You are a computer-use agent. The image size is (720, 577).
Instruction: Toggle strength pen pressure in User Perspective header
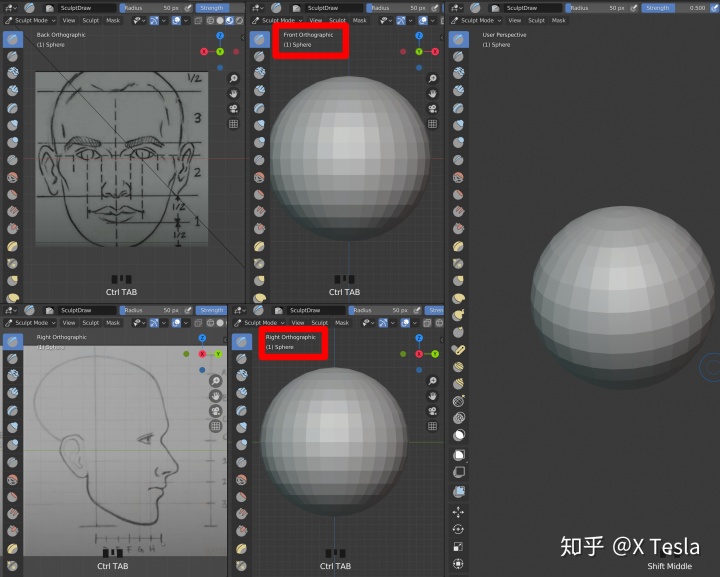[714, 8]
